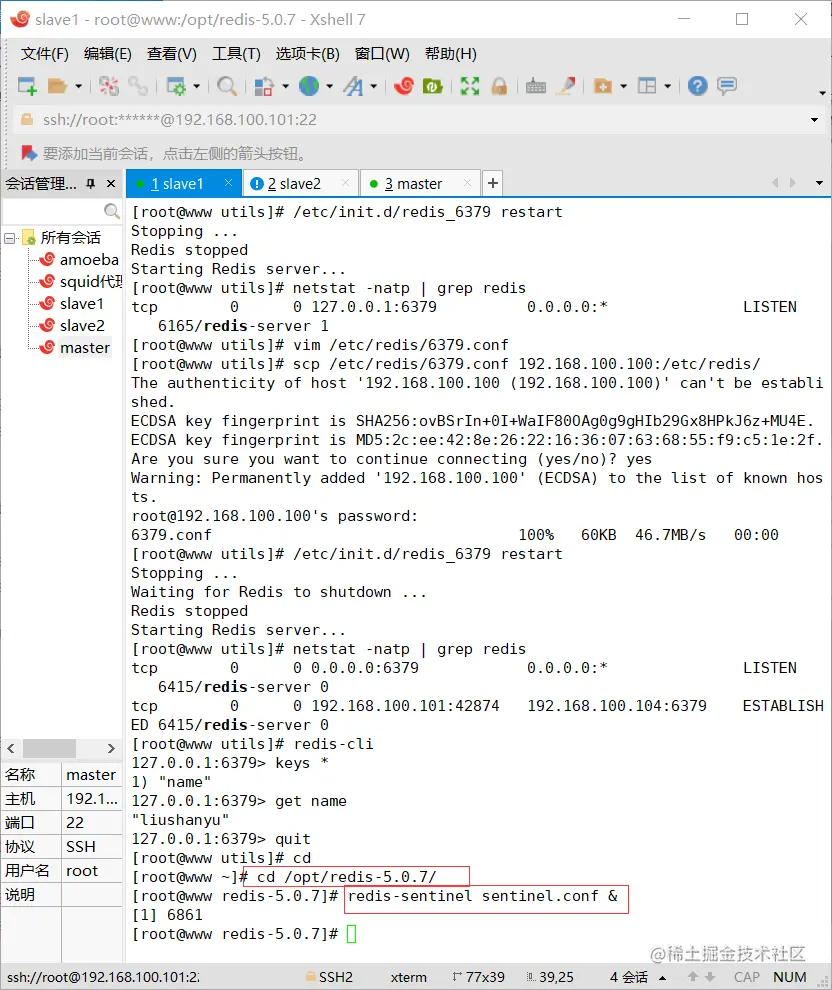Open Help via blue question mark icon
Image resolution: width=832 pixels, height=990 pixels.
pos(698,86)
